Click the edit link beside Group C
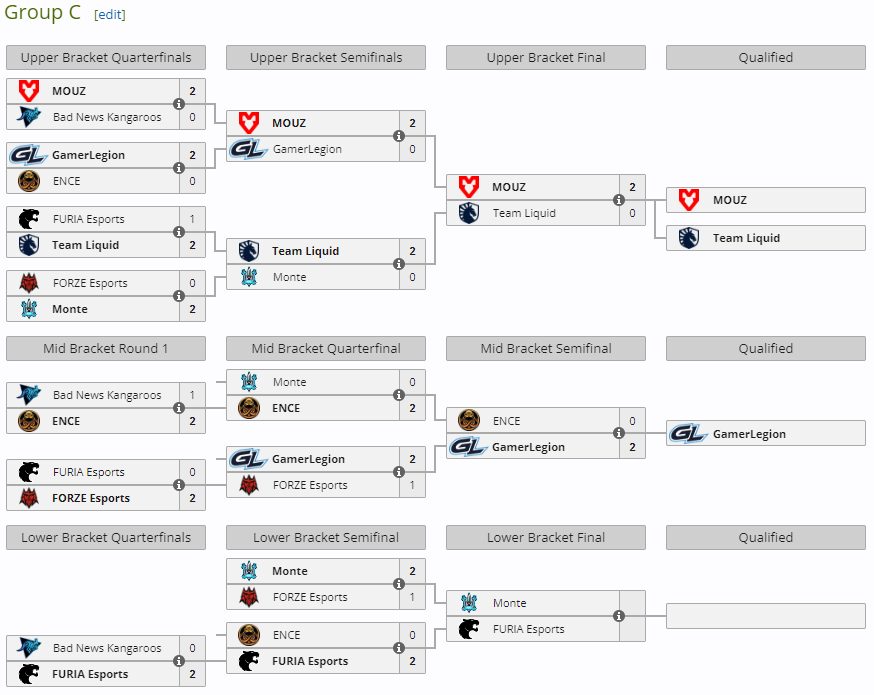This screenshot has width=874, height=695. pos(110,15)
